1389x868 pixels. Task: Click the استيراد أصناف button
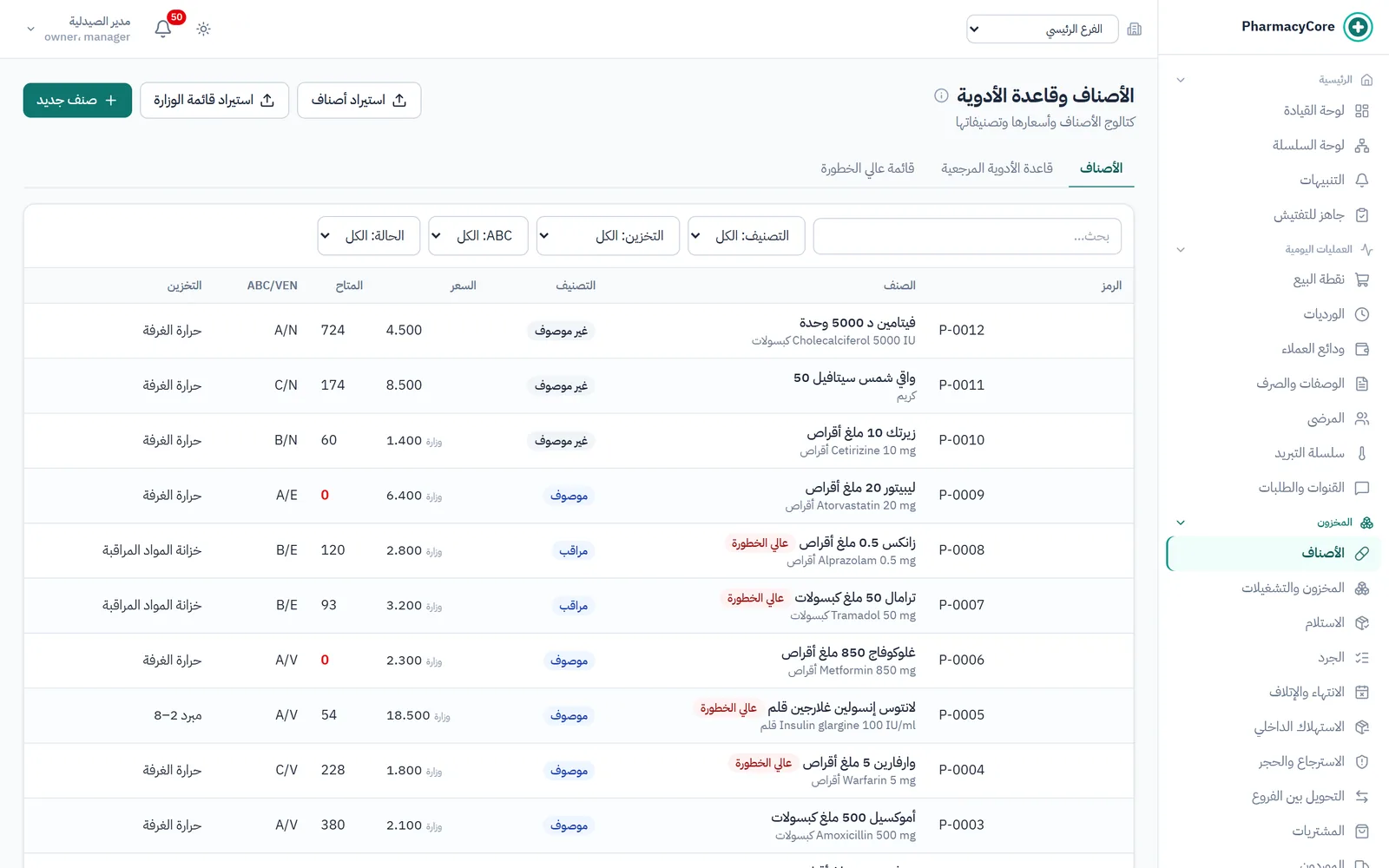click(x=359, y=101)
